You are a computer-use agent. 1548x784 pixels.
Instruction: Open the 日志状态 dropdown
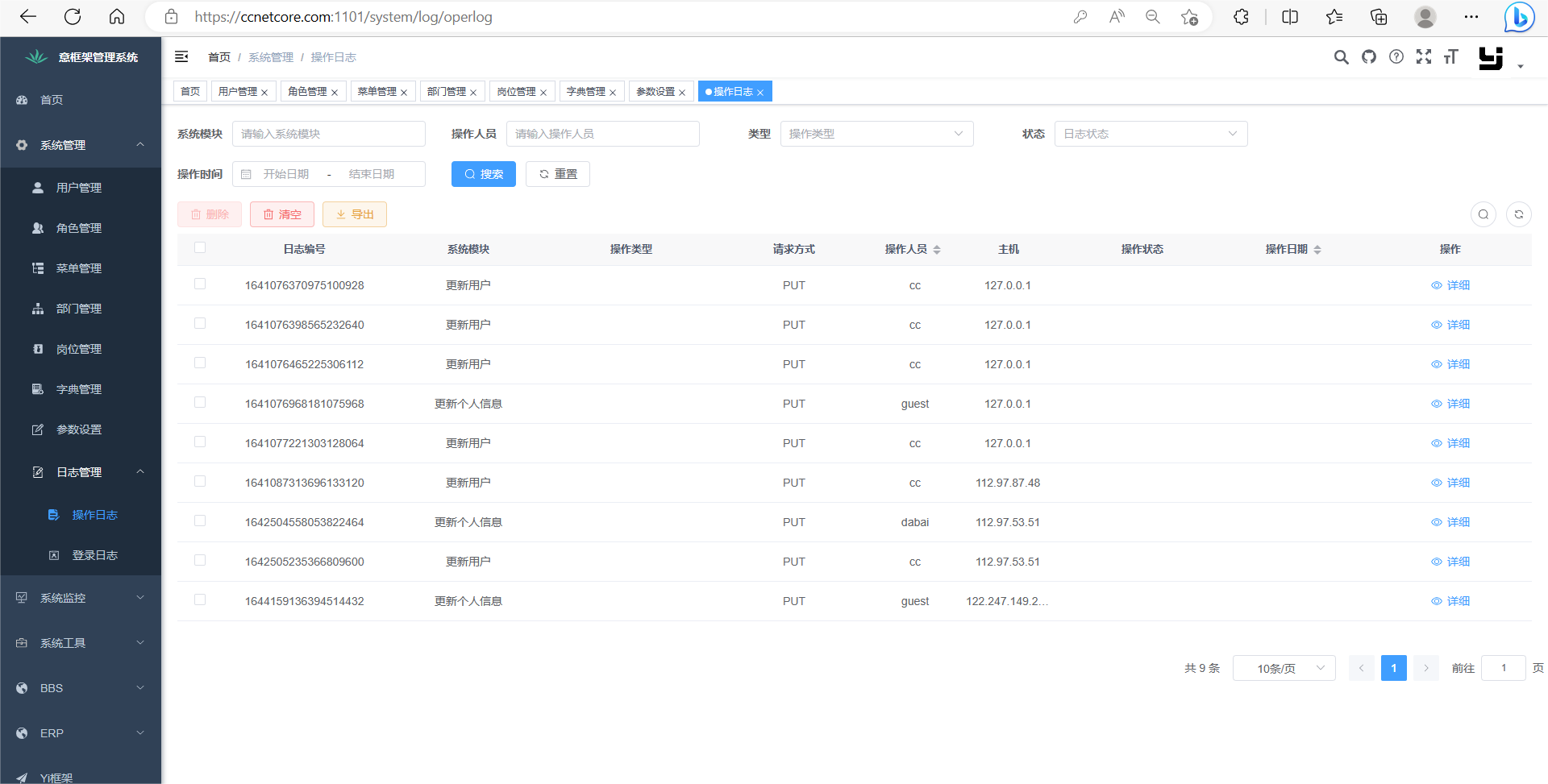(1151, 134)
